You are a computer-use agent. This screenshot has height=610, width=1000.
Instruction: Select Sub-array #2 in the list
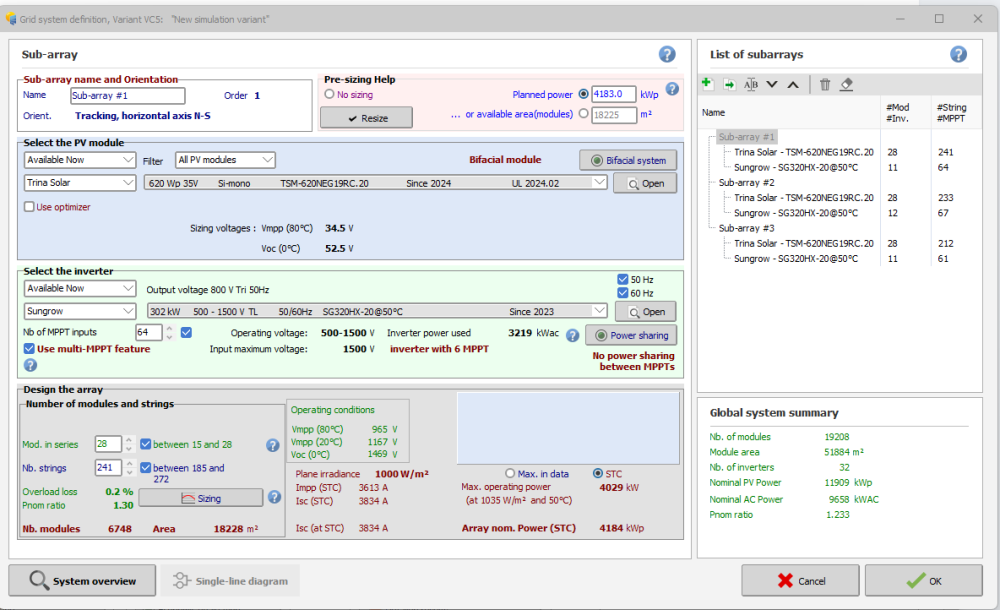746,183
